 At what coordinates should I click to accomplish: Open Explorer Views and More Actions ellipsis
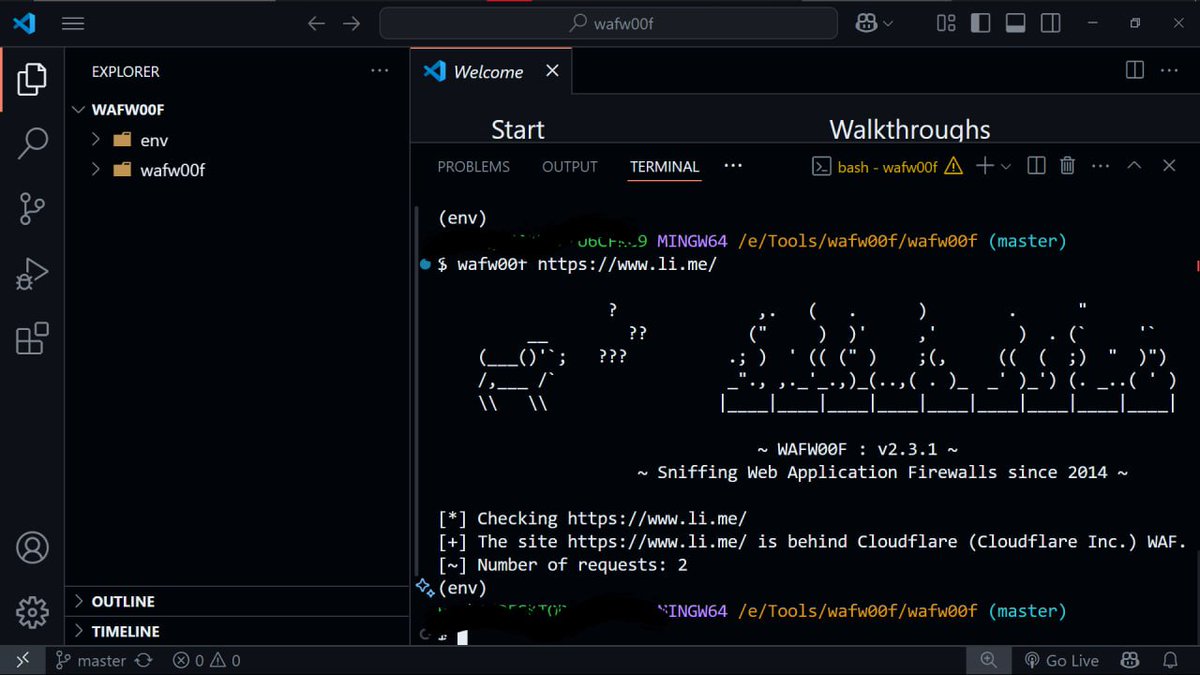pyautogui.click(x=380, y=71)
